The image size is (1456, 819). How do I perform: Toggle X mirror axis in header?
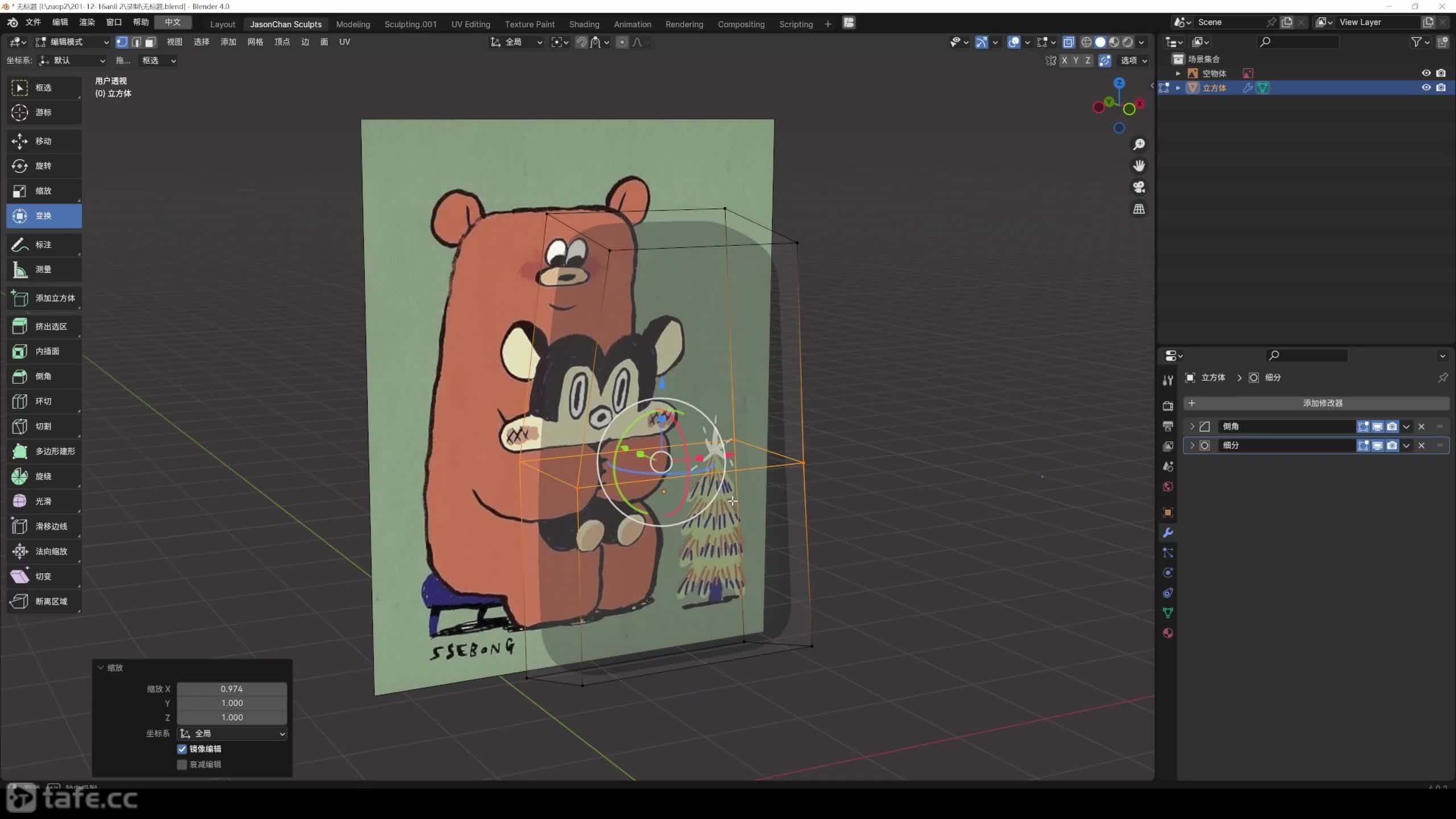coord(1064,60)
